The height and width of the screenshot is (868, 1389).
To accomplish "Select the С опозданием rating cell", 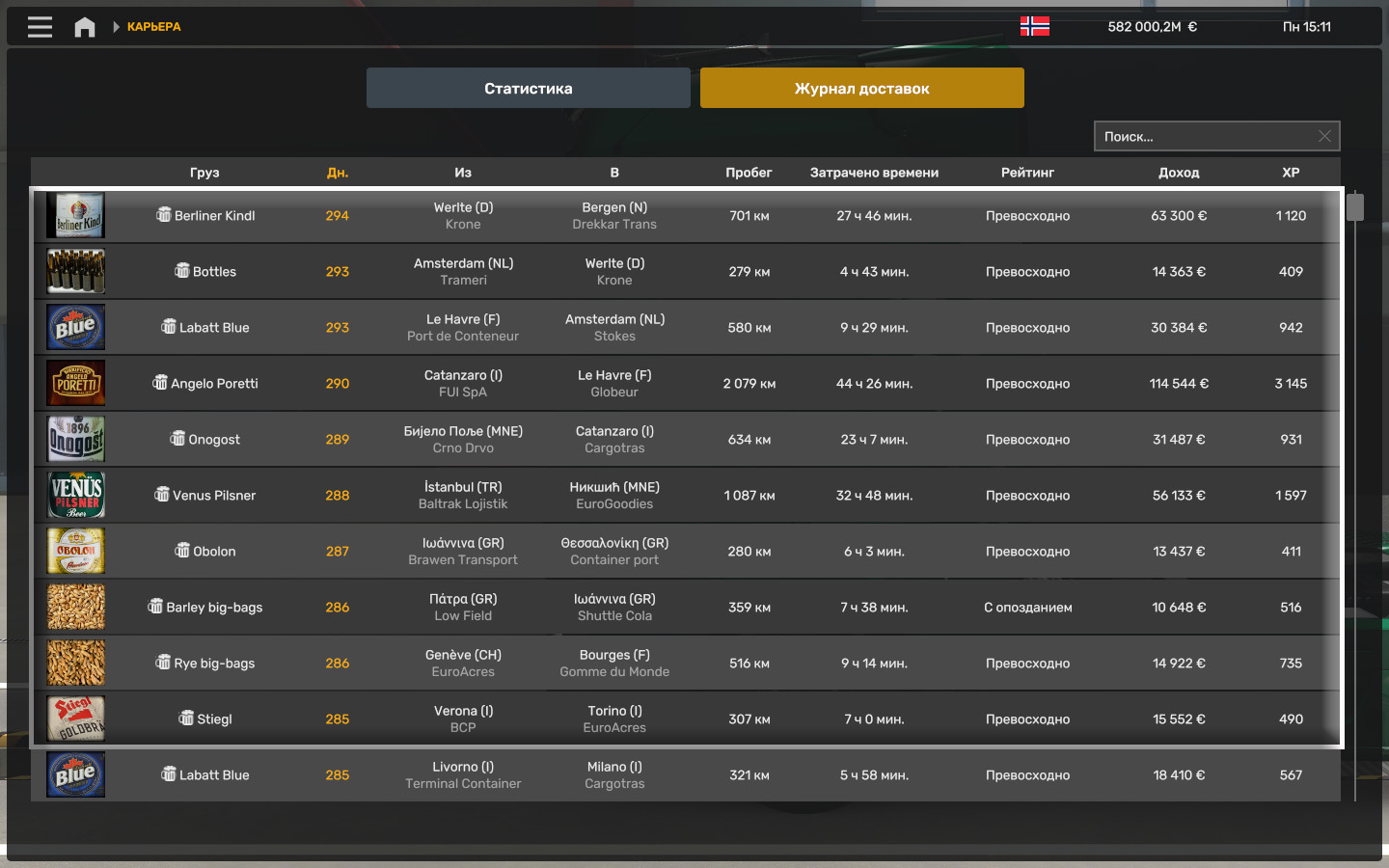I will coord(1028,608).
